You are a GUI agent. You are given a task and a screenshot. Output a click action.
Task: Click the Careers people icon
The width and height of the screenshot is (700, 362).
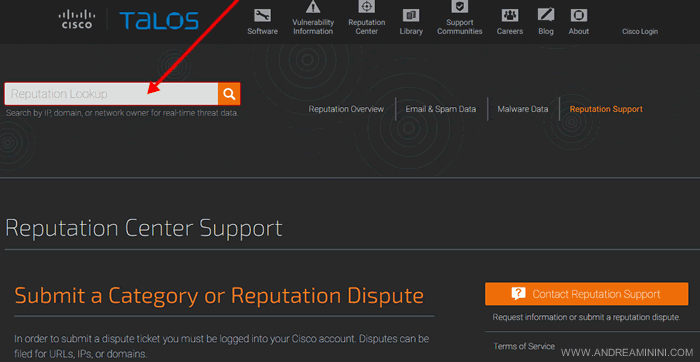510,16
